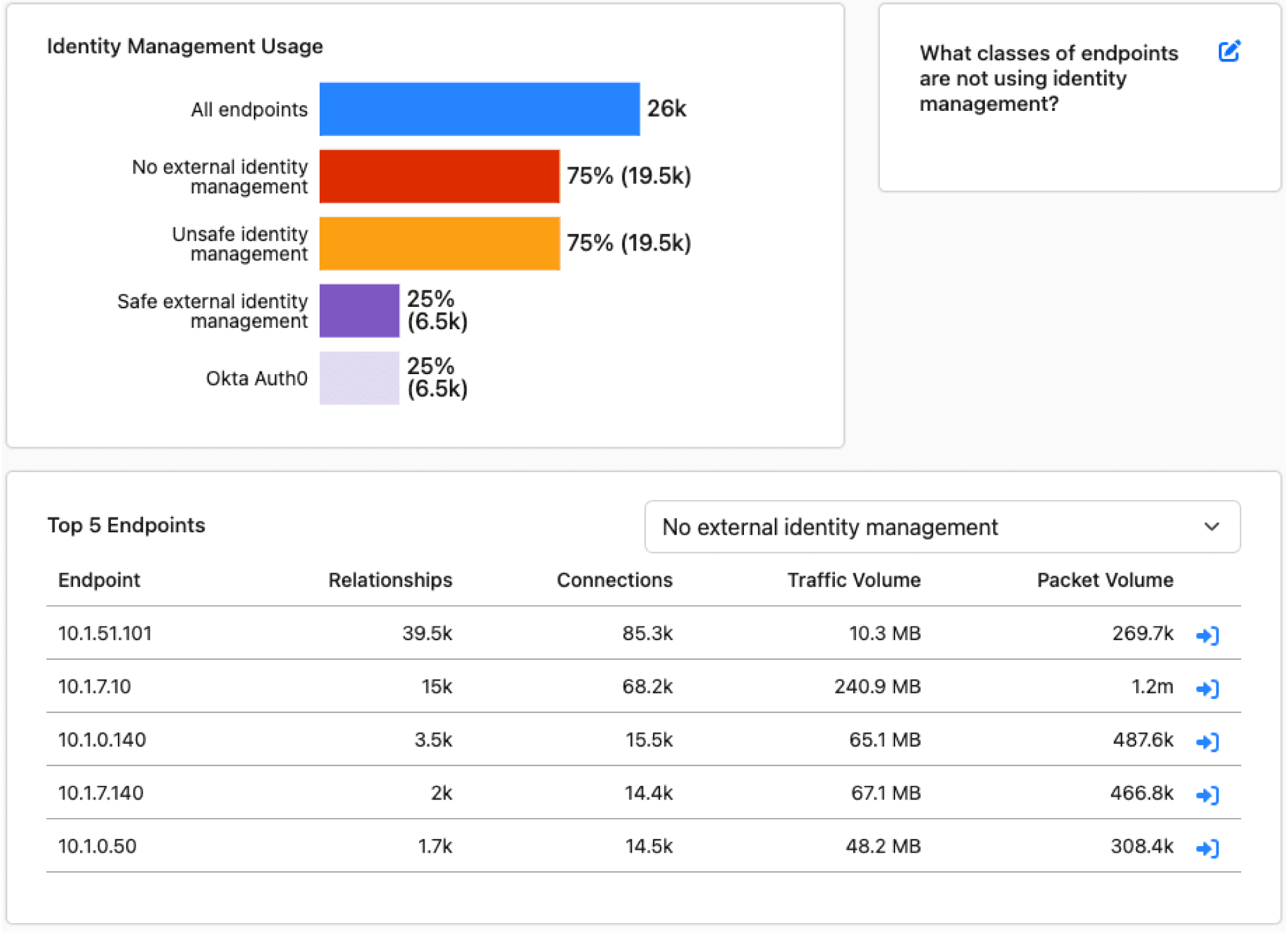Click the orange Unsafe identity management bar
The image size is (1288, 934).
pos(439,243)
